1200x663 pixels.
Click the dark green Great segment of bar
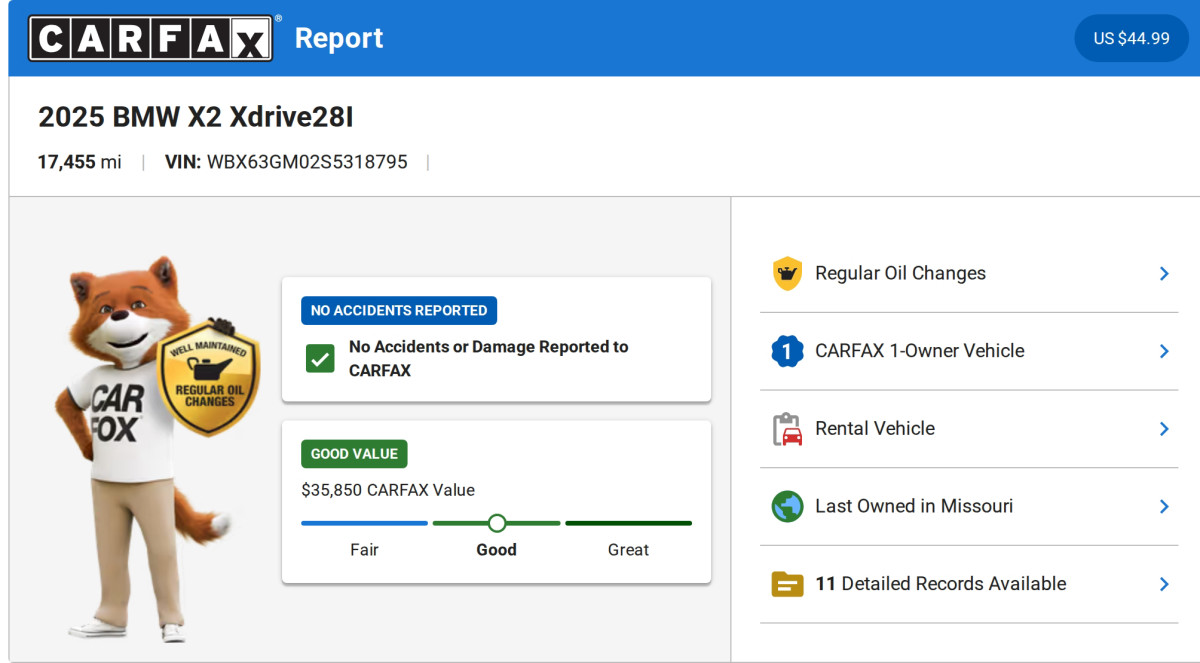coord(628,523)
